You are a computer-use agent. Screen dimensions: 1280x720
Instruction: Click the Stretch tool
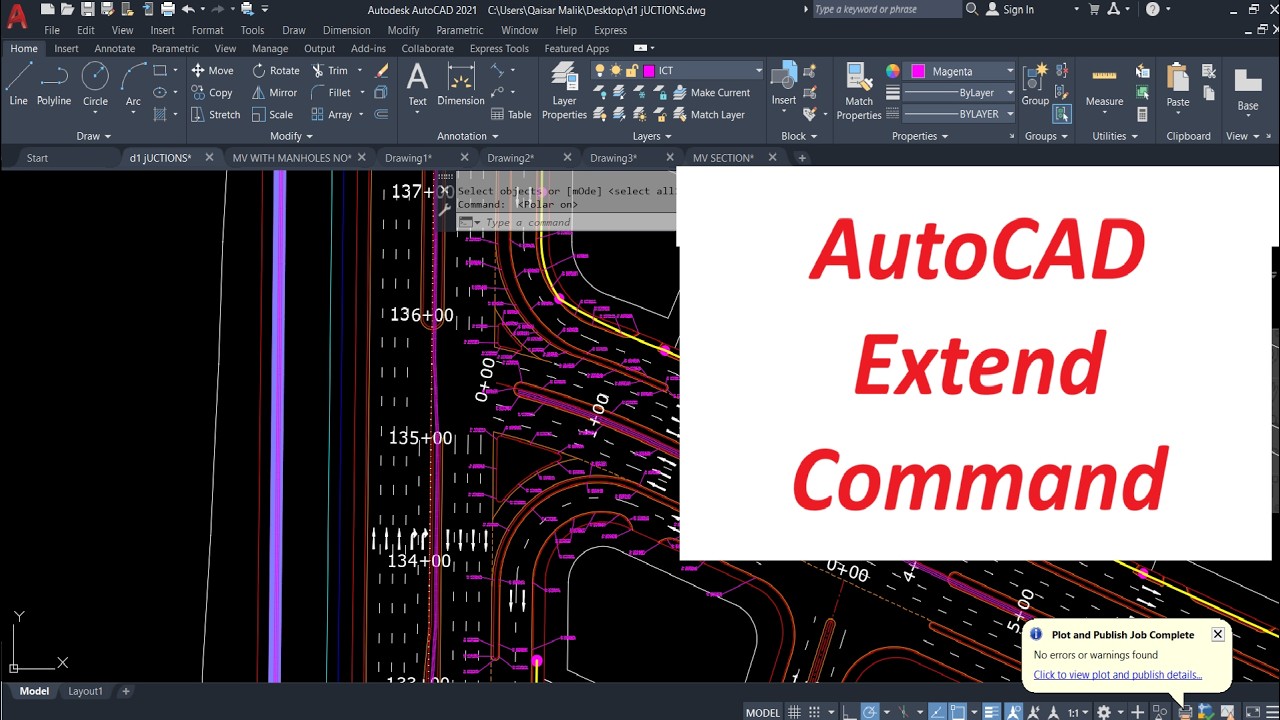click(x=216, y=114)
